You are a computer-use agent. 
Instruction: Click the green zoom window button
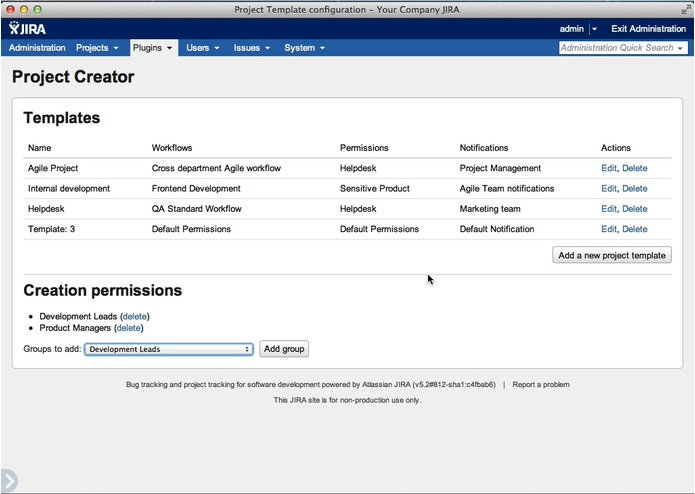click(x=38, y=9)
